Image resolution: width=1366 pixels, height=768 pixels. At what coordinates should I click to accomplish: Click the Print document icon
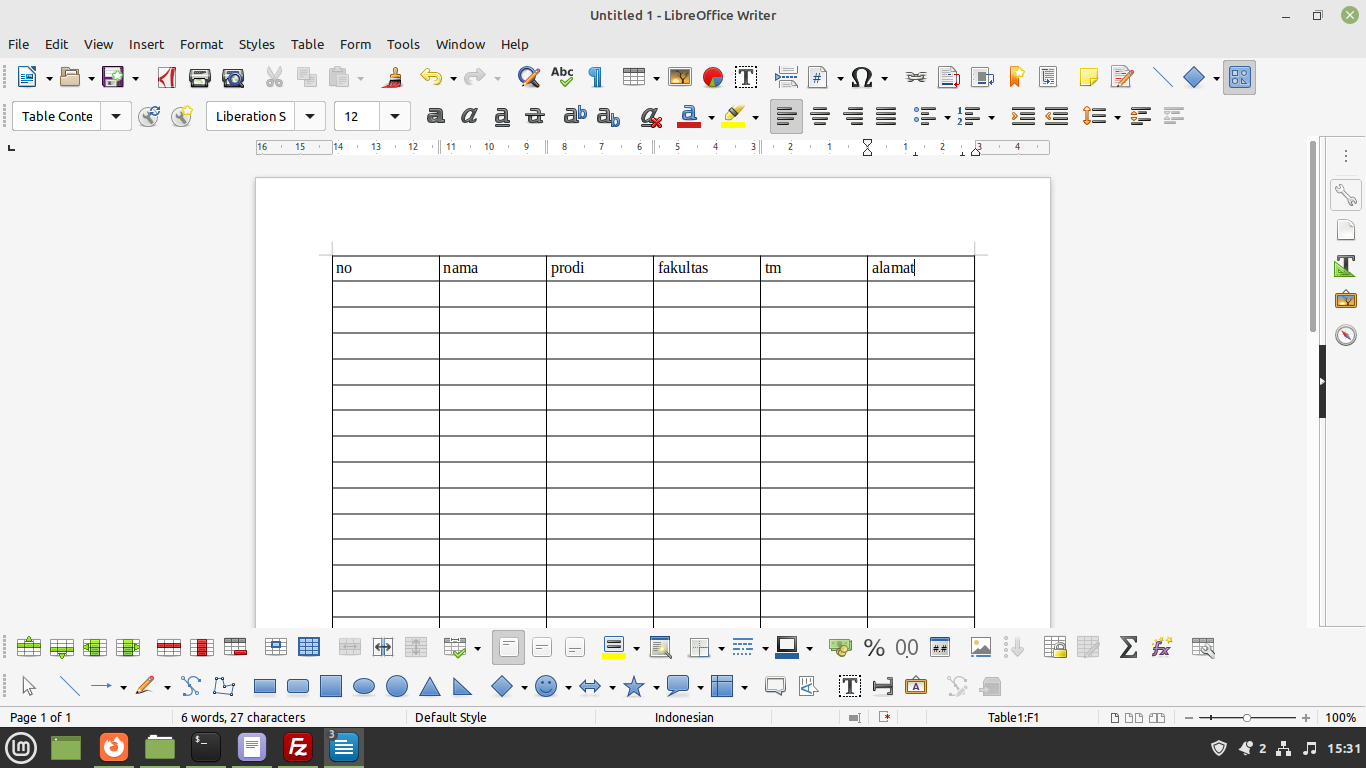pyautogui.click(x=200, y=77)
